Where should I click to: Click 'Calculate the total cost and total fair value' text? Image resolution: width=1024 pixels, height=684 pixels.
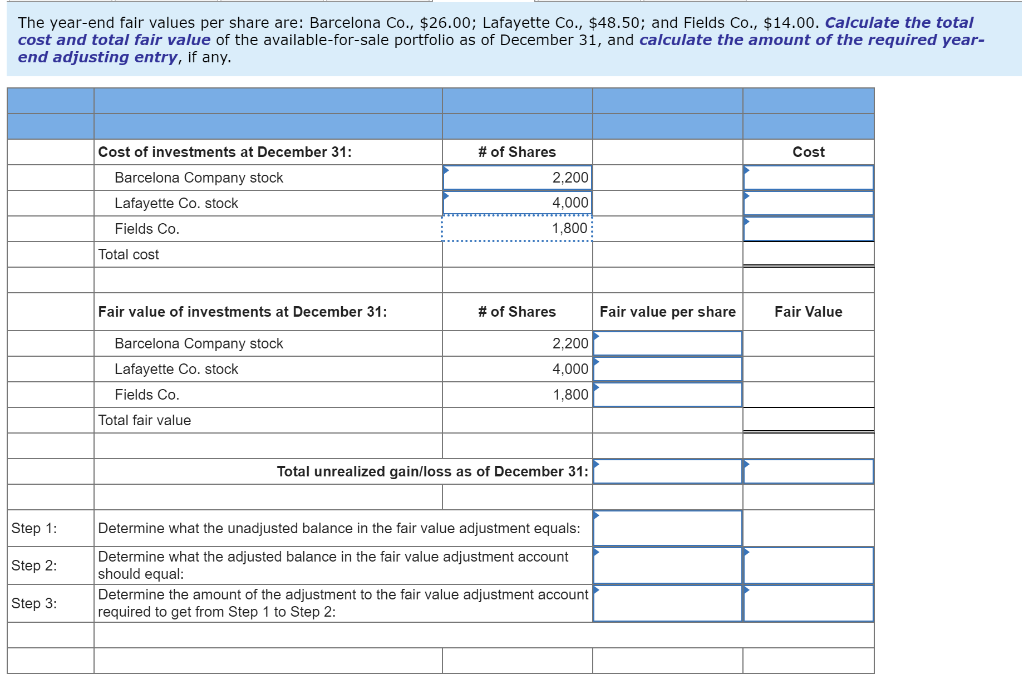point(495,31)
